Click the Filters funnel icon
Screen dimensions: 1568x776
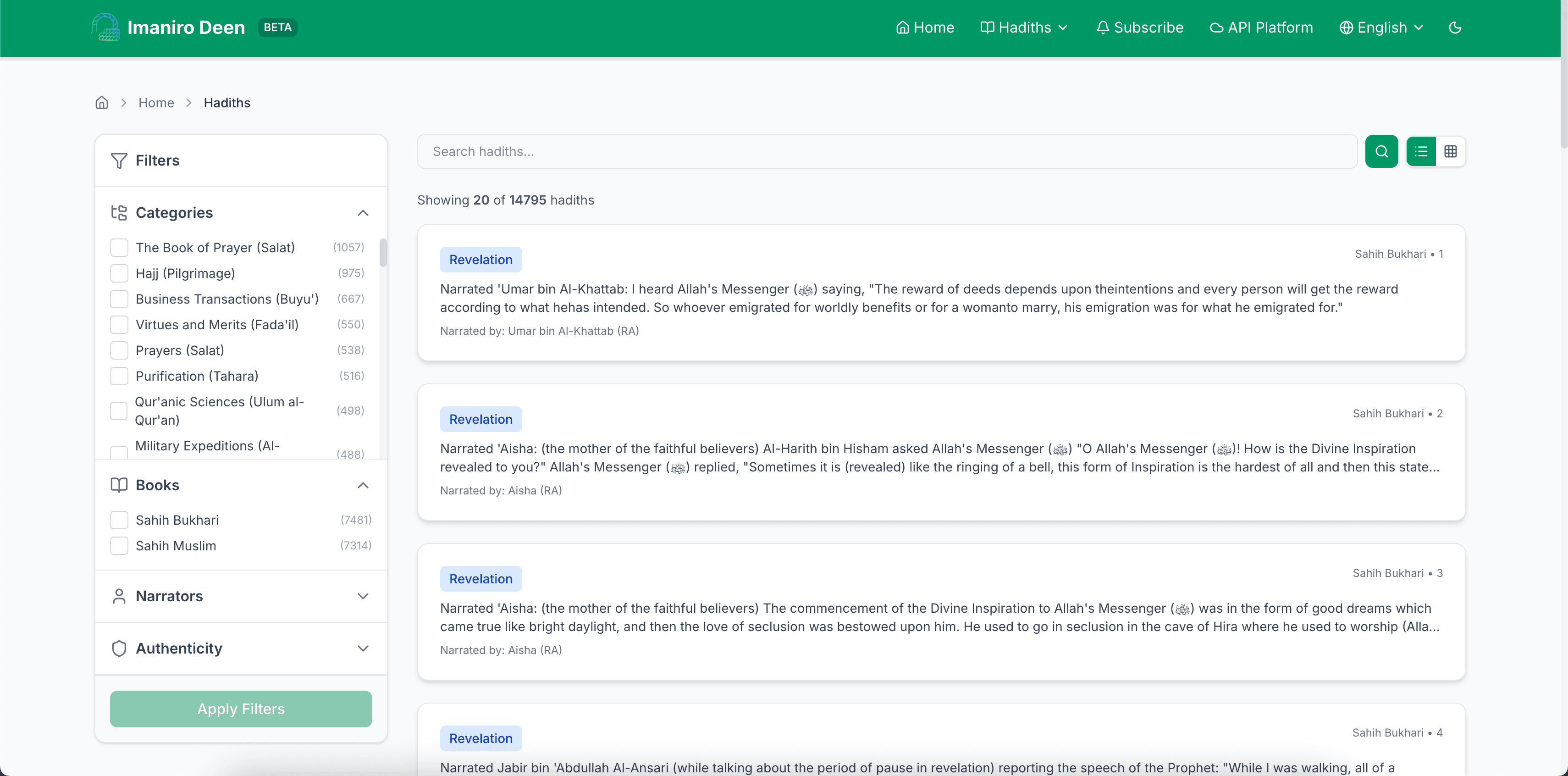click(x=119, y=160)
